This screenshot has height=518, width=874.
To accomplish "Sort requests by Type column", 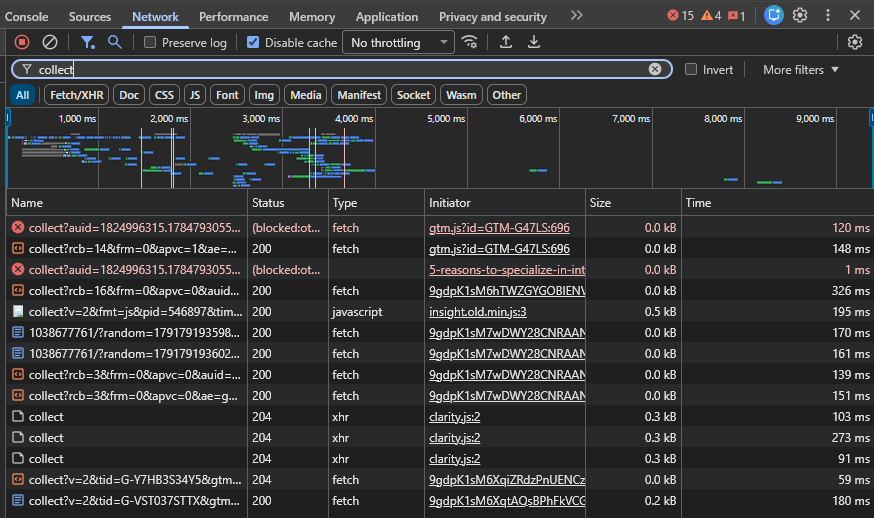I will [x=376, y=203].
